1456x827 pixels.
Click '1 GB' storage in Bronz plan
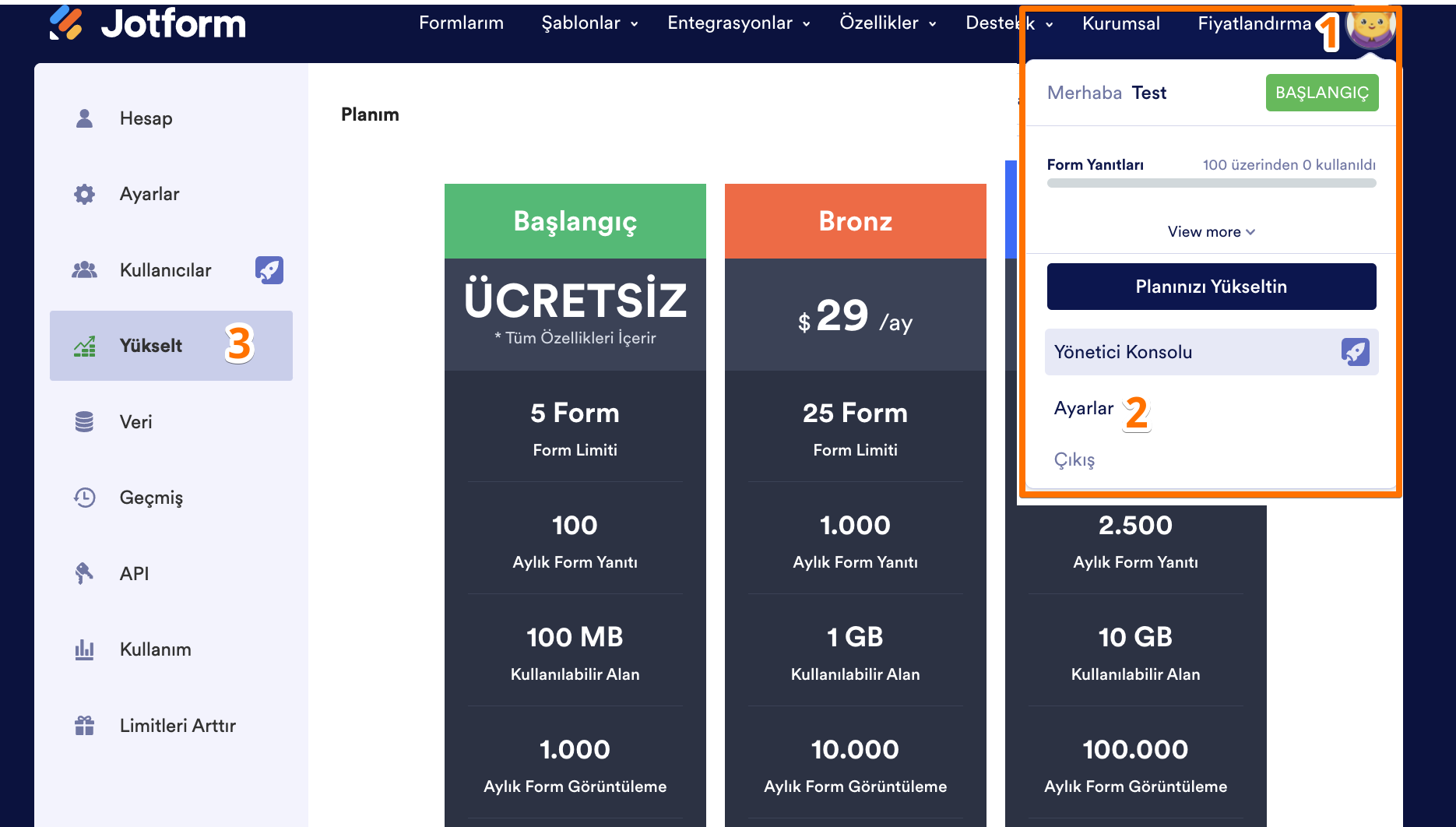click(856, 637)
